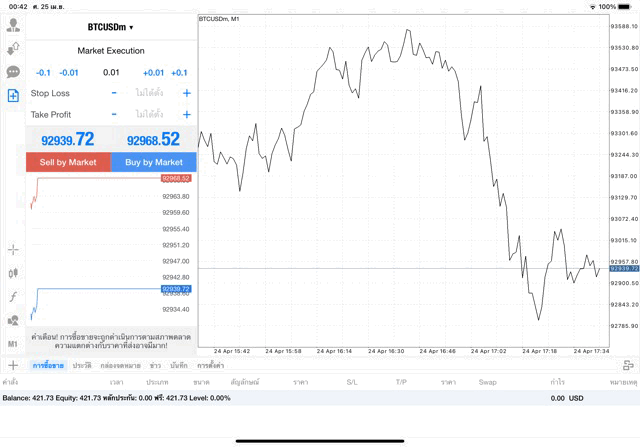Add +0.1 to trade volume
The image size is (640, 447).
coord(179,72)
